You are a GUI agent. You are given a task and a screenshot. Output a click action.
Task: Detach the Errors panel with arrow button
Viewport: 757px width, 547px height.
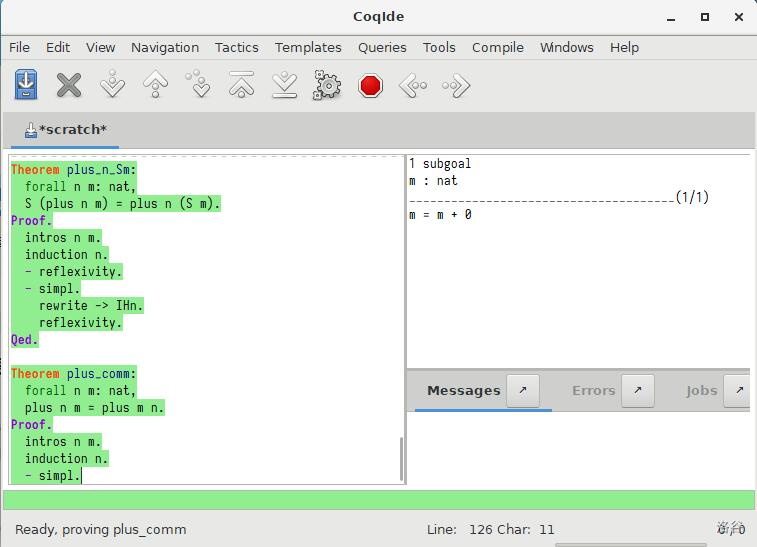(638, 390)
